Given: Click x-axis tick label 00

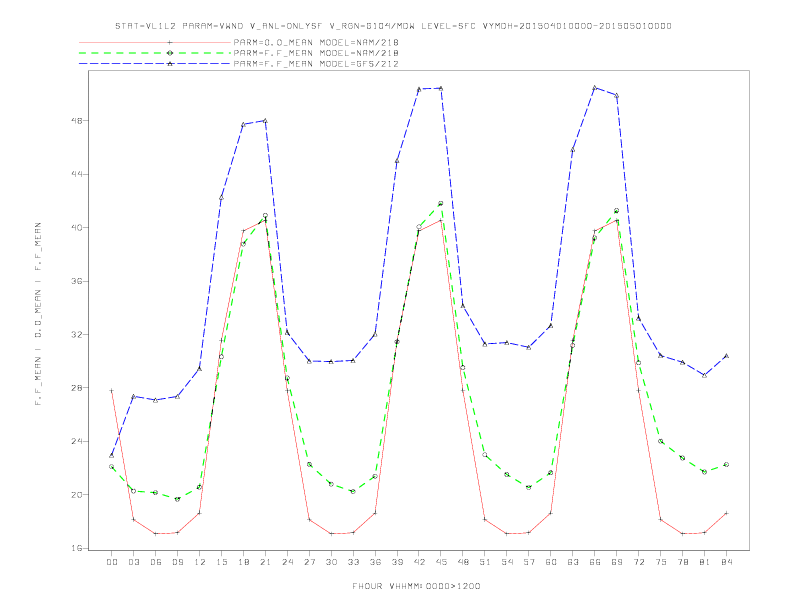Looking at the screenshot, I should (x=112, y=562).
